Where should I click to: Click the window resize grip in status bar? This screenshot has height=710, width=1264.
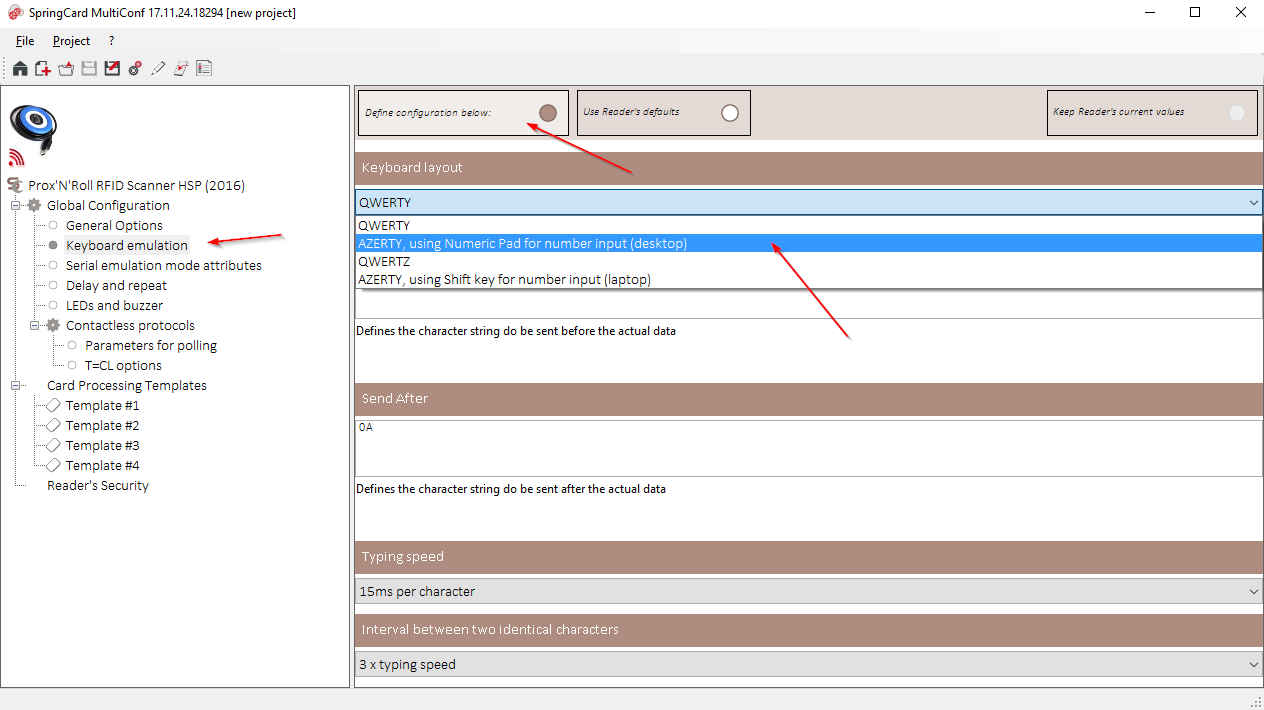pyautogui.click(x=1255, y=701)
